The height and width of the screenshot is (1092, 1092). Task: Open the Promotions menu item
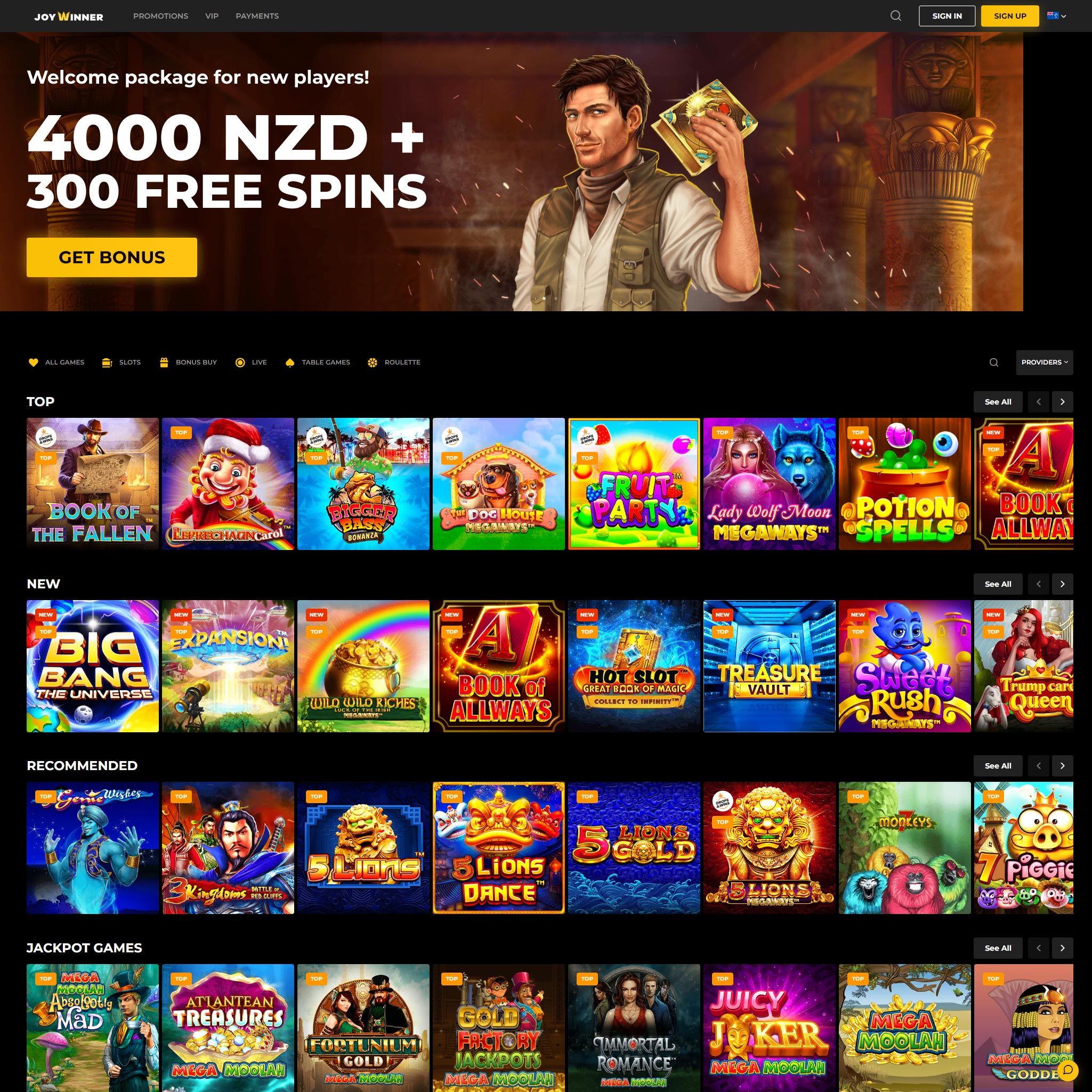click(160, 16)
